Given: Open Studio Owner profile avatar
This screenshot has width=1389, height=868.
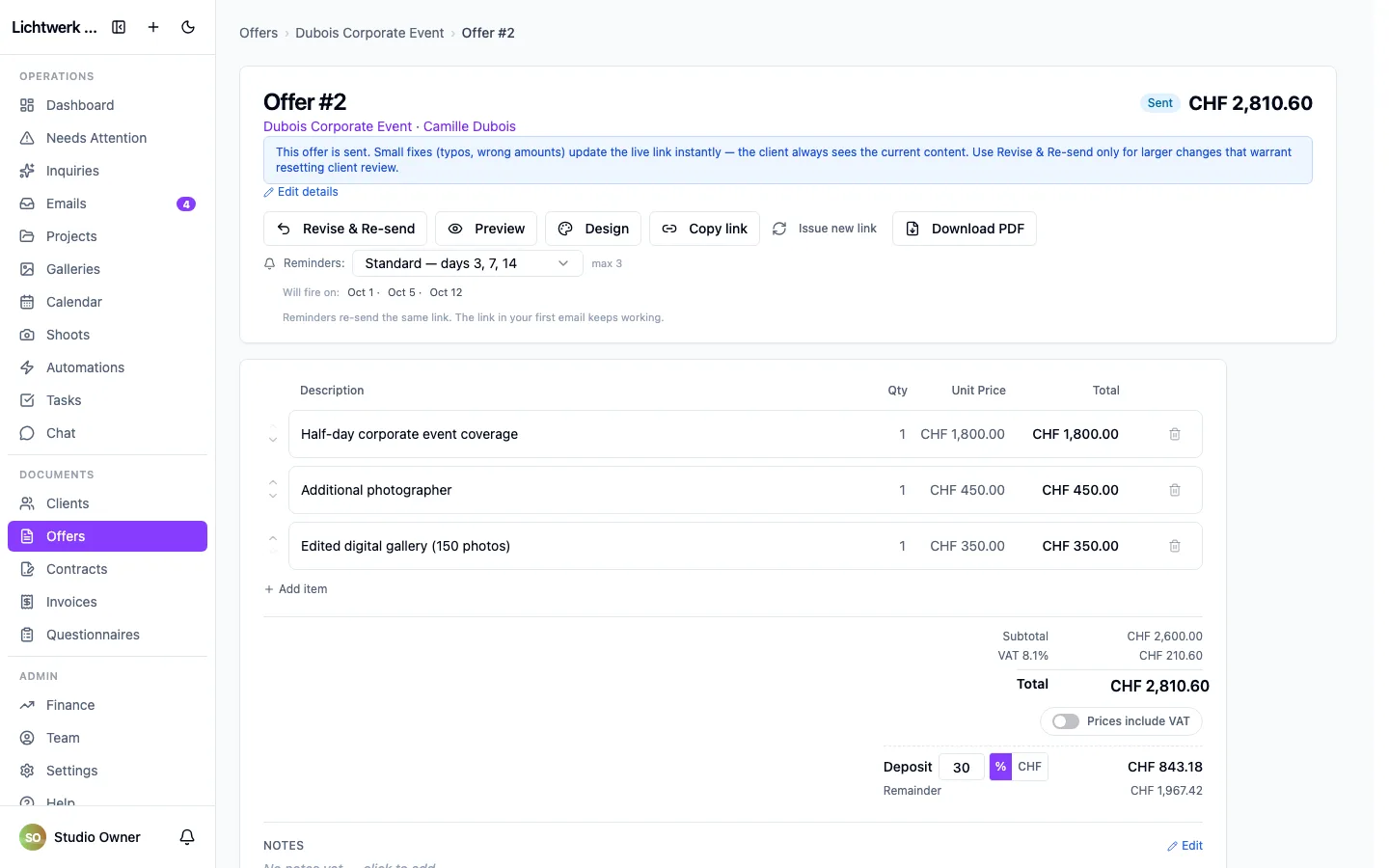Looking at the screenshot, I should [33, 837].
